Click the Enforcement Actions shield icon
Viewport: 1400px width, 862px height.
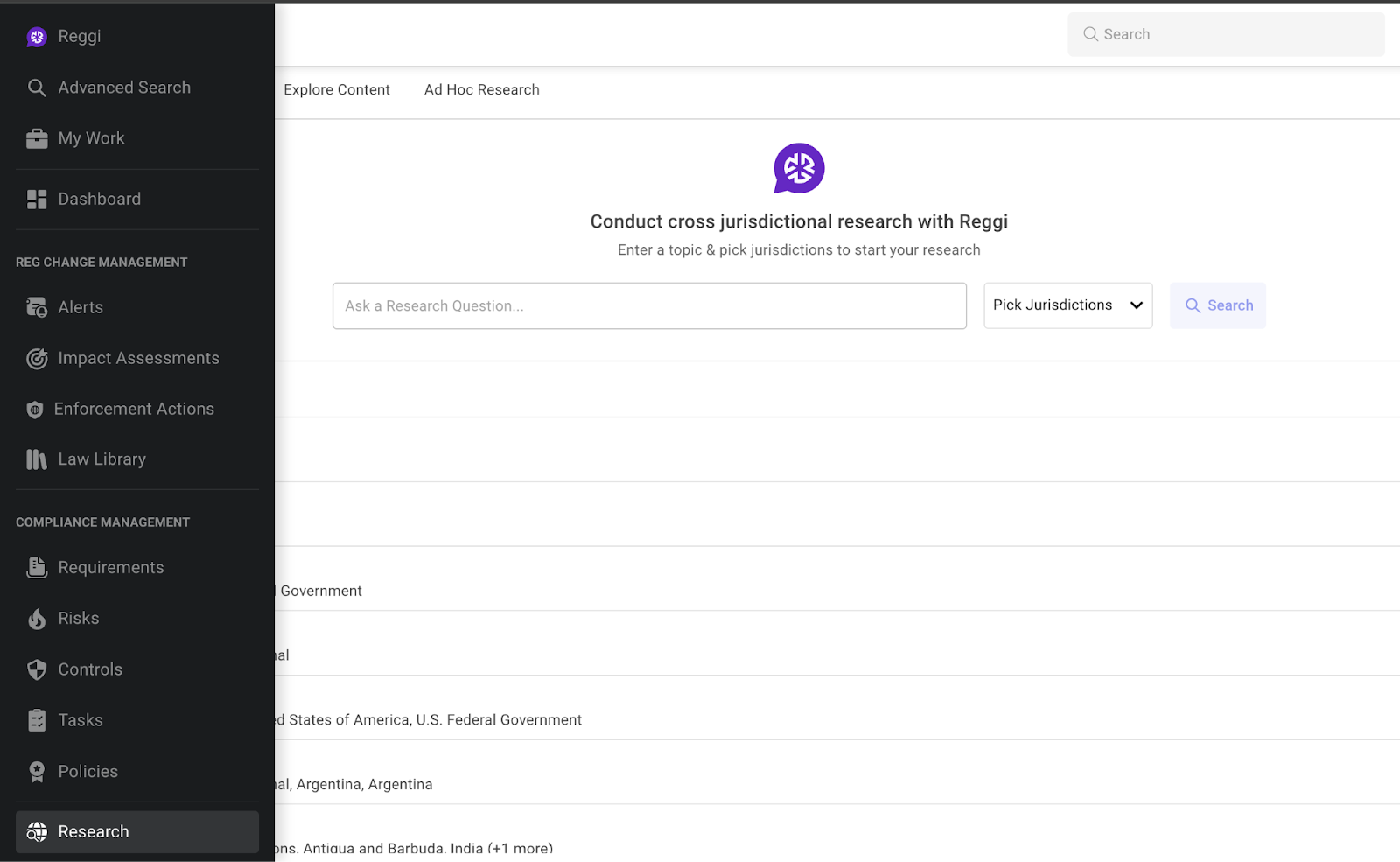point(35,410)
